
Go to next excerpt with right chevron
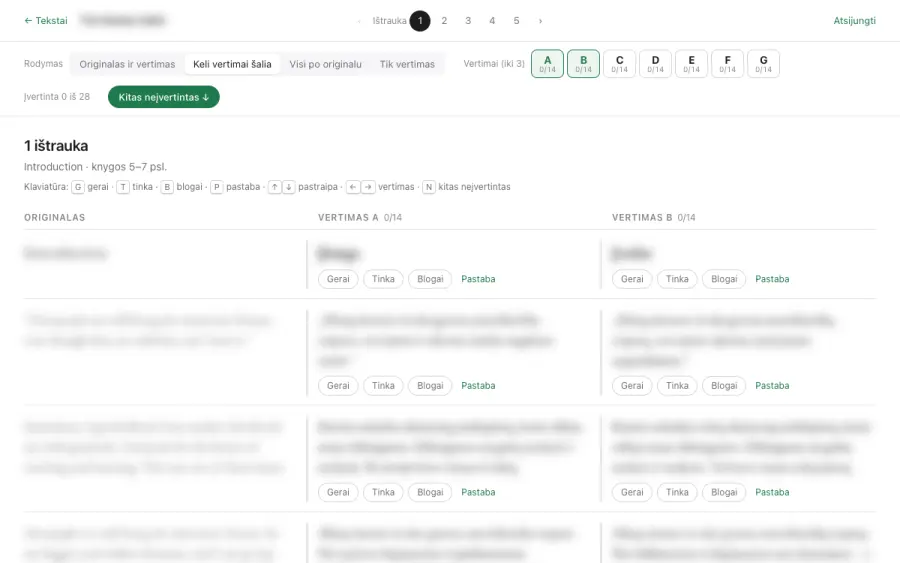click(x=540, y=21)
